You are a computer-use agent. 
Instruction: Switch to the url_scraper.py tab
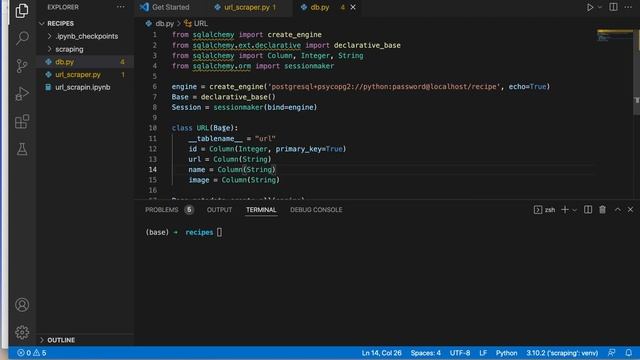(x=246, y=7)
